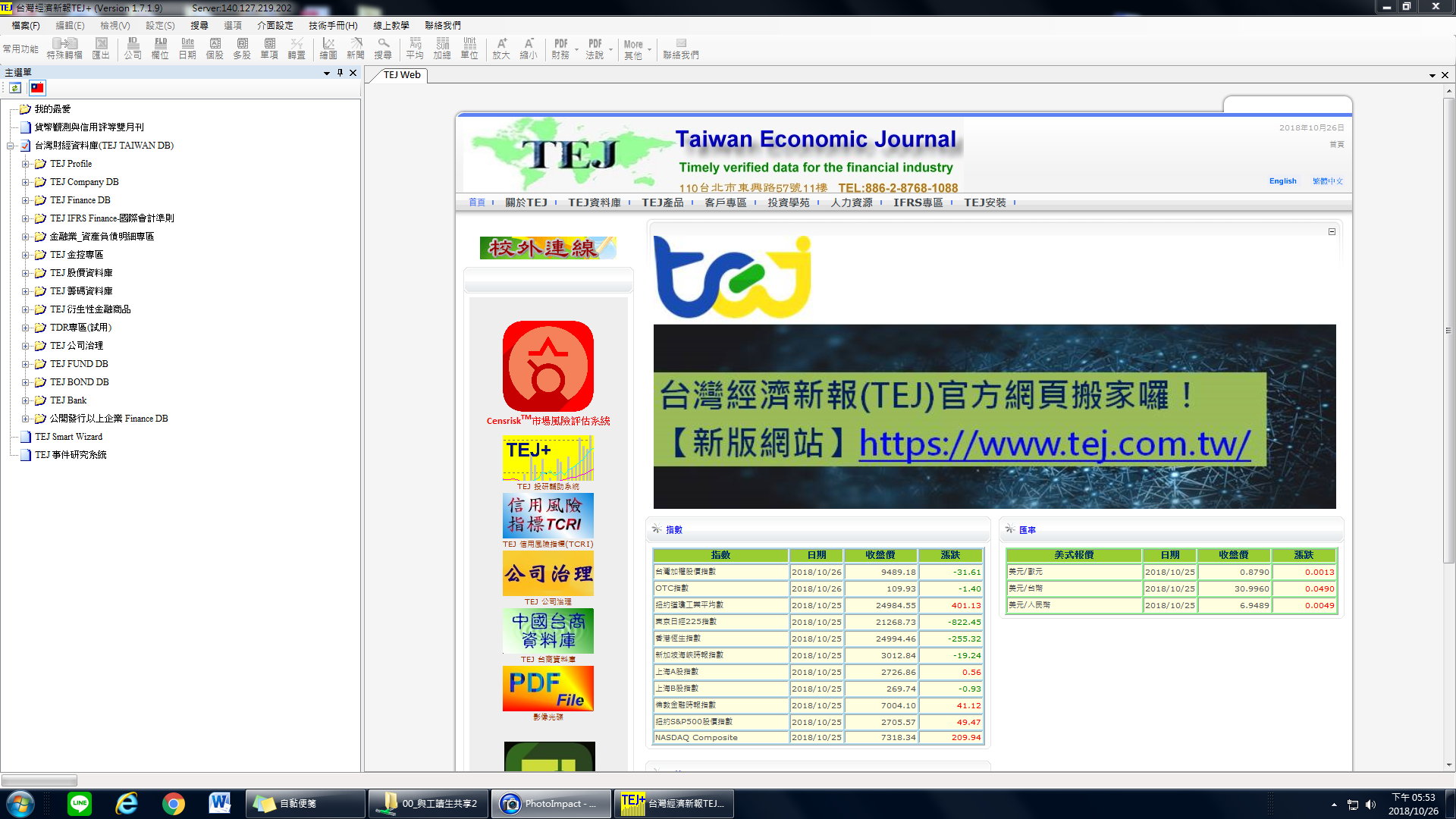
Task: Click the https://www.tej.com.tw/ link
Action: [x=1055, y=444]
